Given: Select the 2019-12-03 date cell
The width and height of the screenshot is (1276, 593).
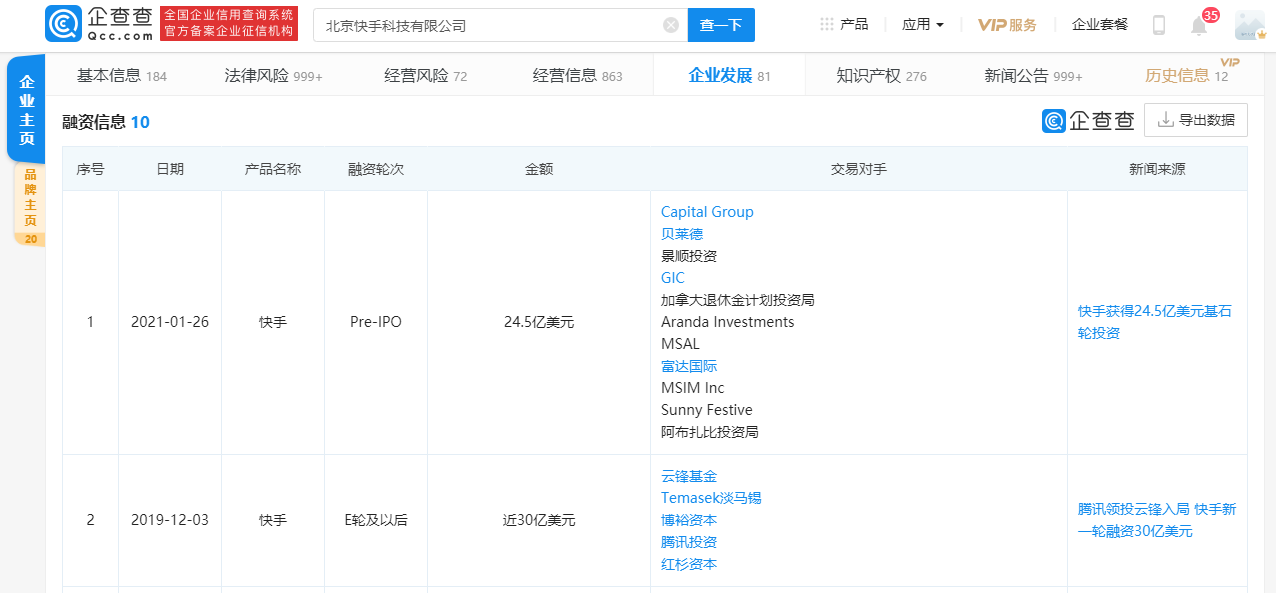Looking at the screenshot, I should (170, 520).
